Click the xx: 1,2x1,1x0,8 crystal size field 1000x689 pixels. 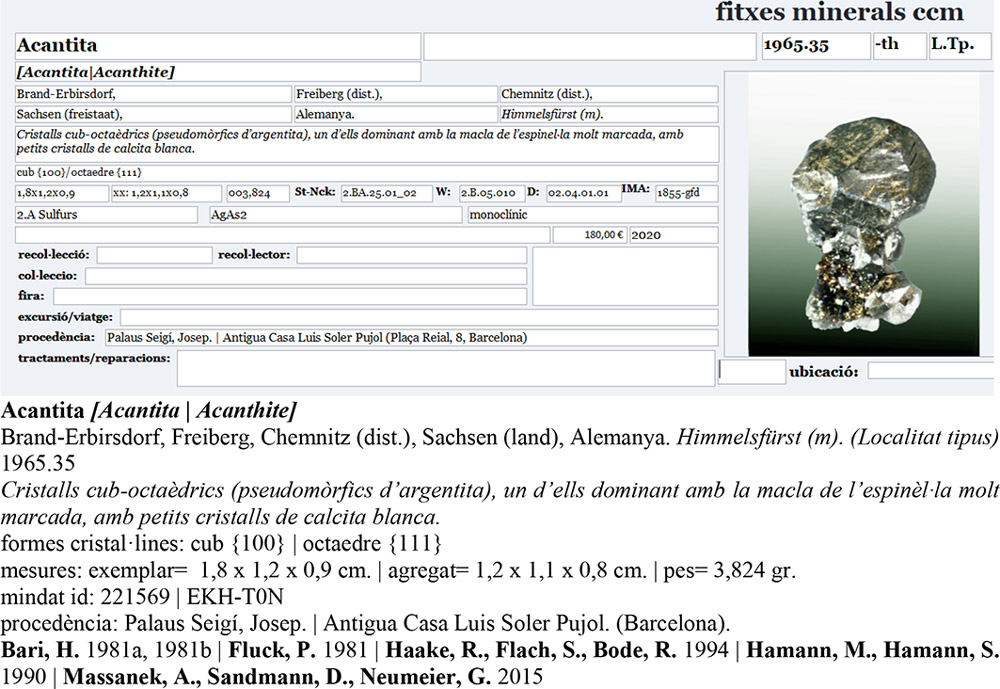tap(166, 193)
